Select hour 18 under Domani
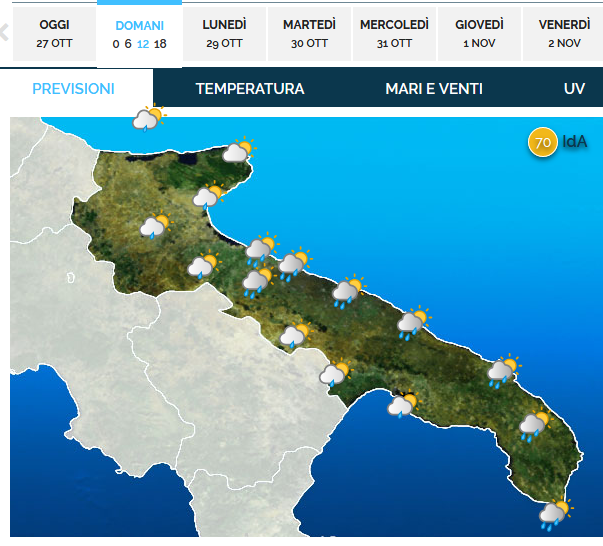This screenshot has height=546, width=603. click(x=160, y=44)
